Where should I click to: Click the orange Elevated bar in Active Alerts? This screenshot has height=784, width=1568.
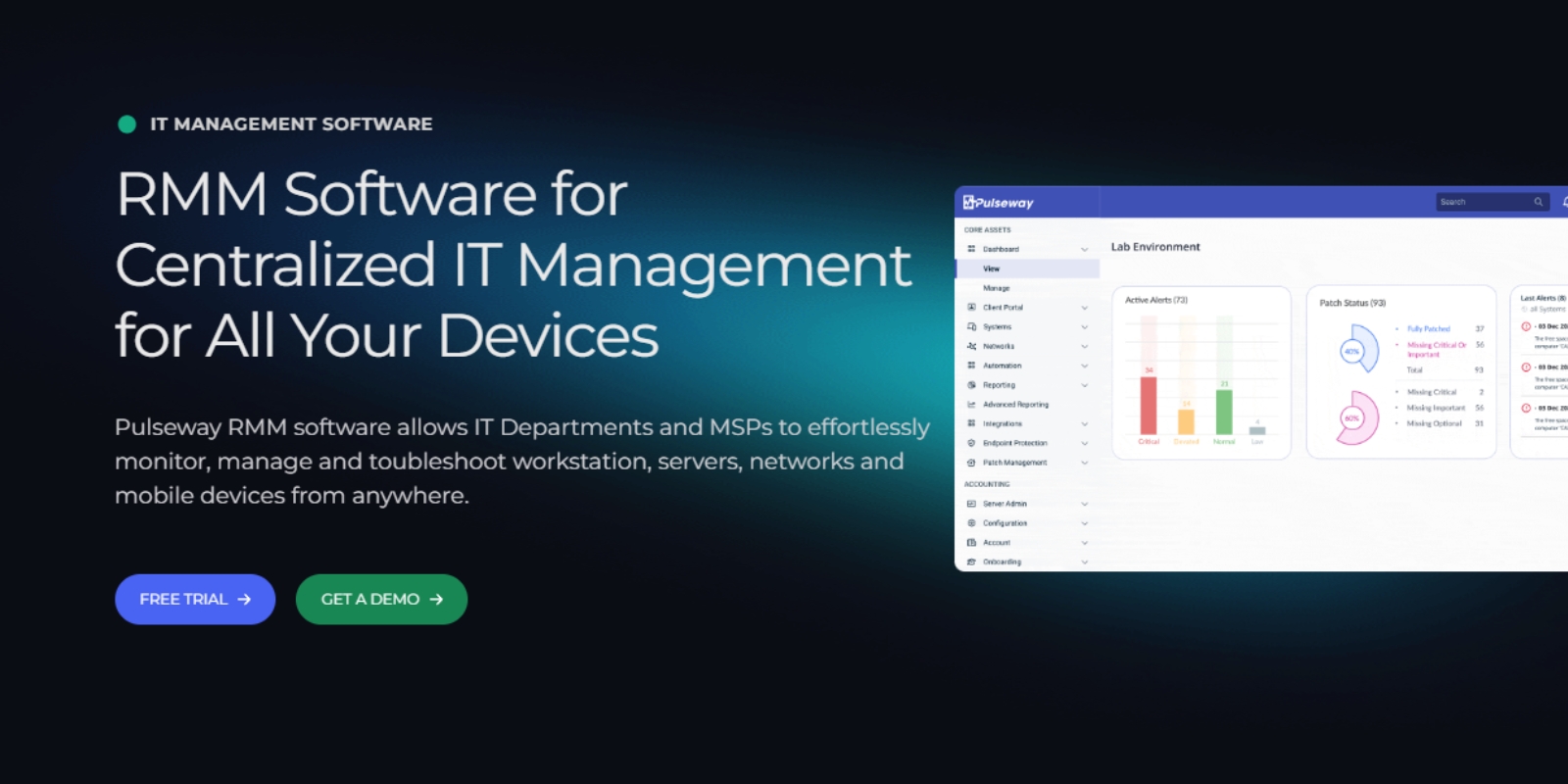coord(1186,421)
